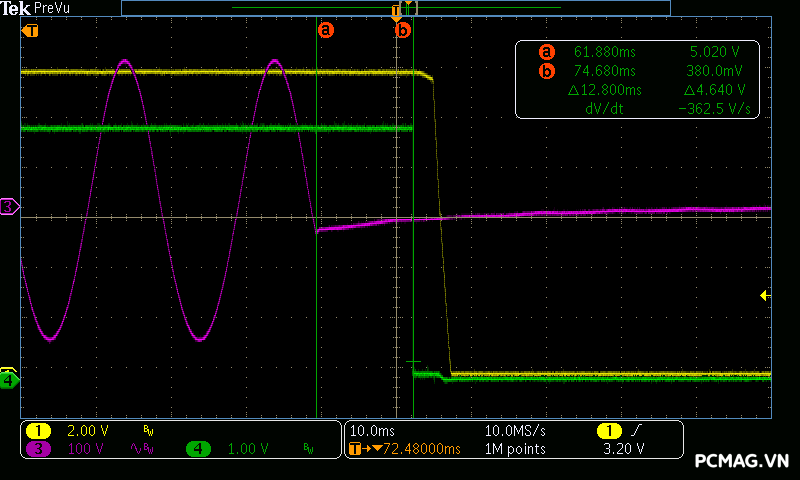
Task: Click the record overview bar at top
Action: click(396, 8)
